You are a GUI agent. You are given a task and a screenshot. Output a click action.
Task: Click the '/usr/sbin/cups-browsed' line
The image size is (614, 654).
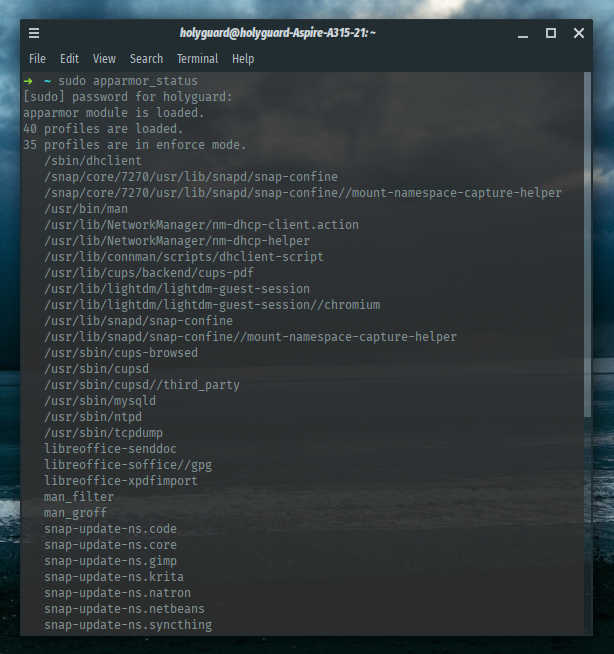tap(121, 352)
